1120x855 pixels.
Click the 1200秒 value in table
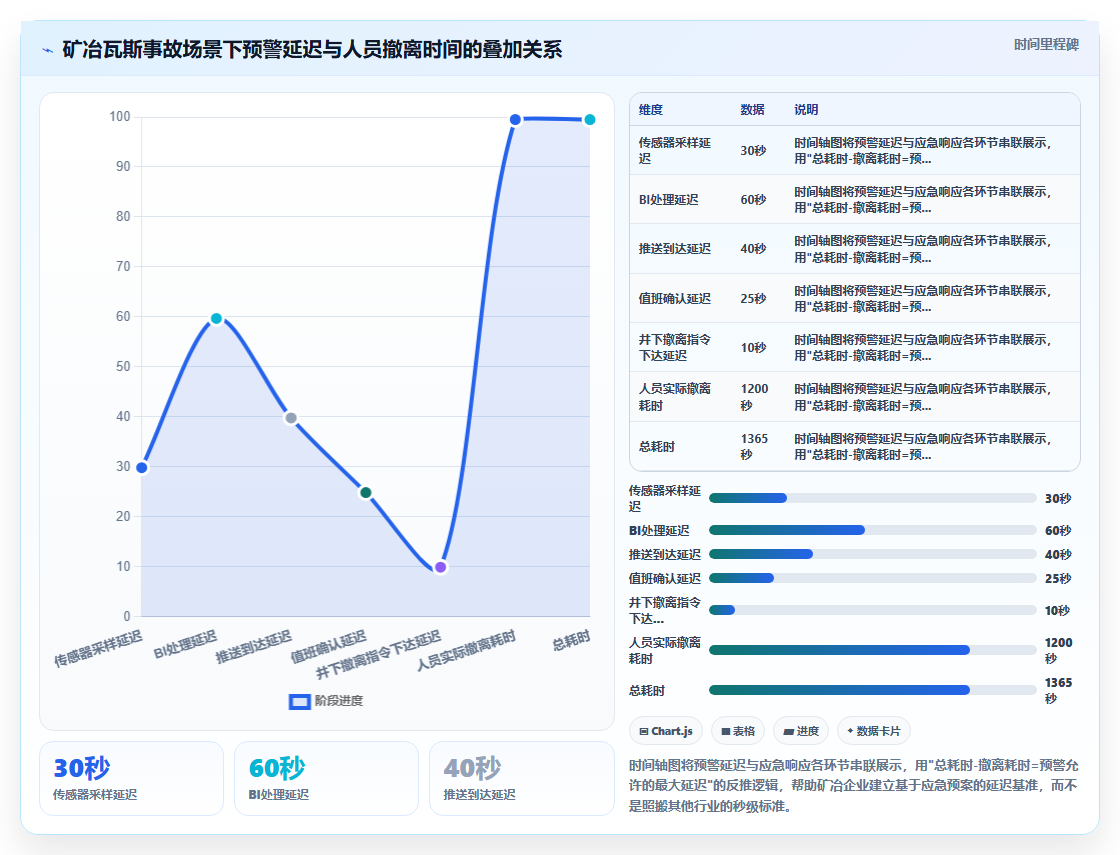click(x=754, y=397)
